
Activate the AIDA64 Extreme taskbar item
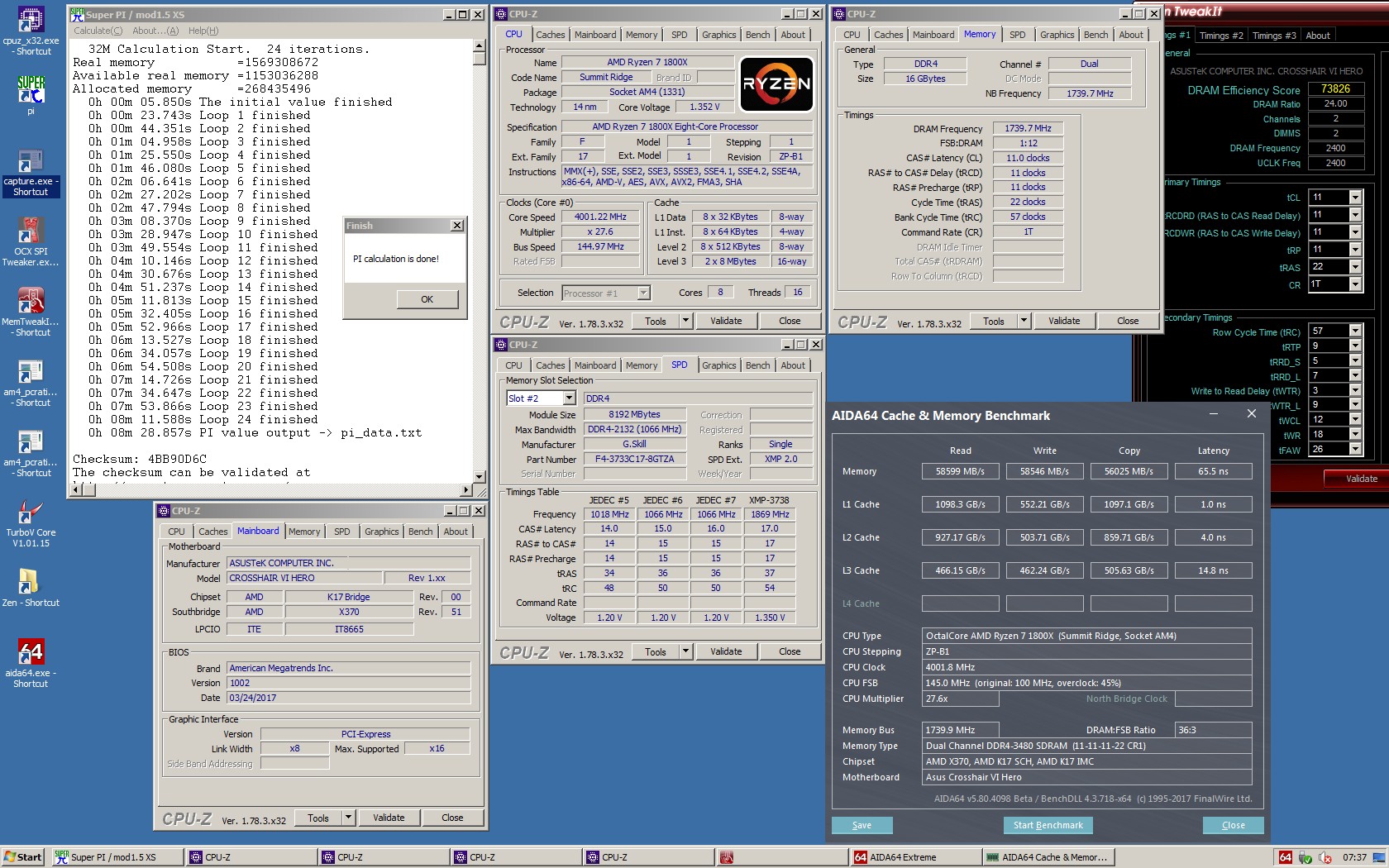pos(914,857)
